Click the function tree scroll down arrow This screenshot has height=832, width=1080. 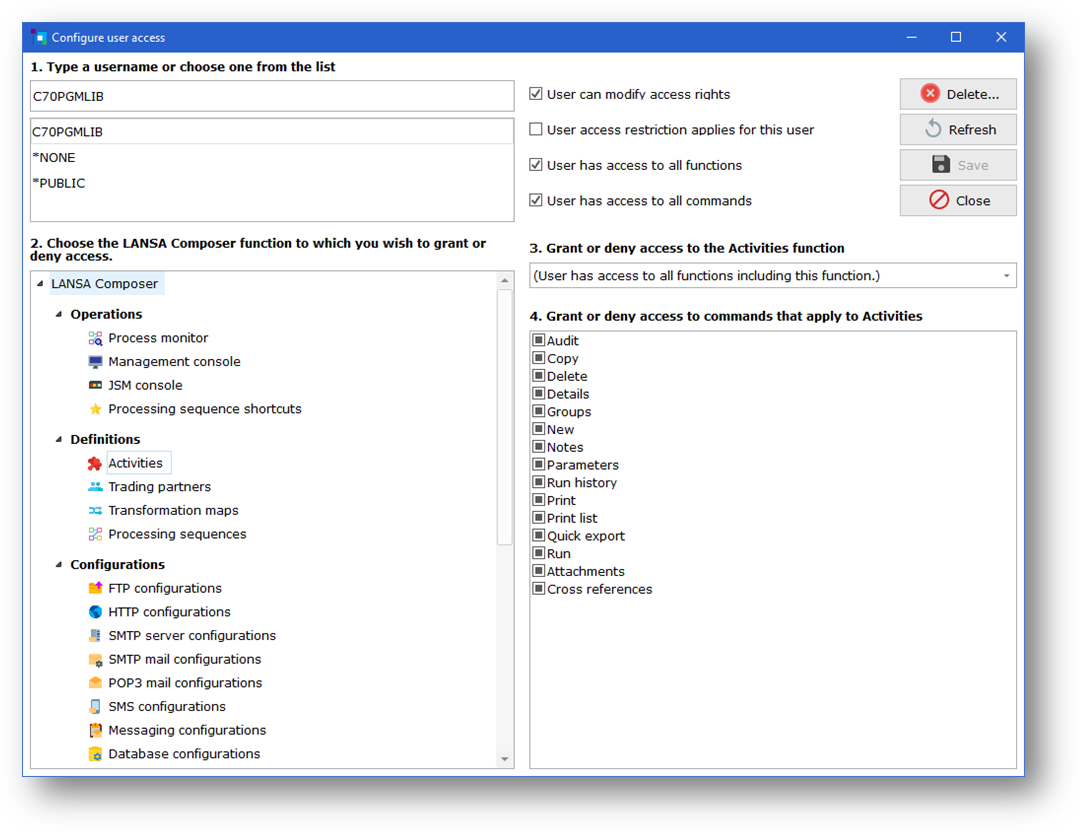pos(505,759)
